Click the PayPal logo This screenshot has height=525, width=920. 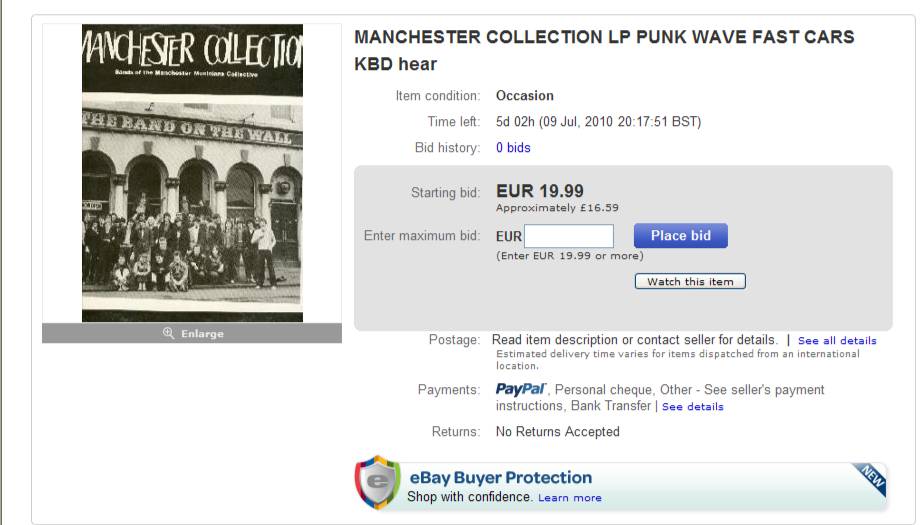[520, 389]
